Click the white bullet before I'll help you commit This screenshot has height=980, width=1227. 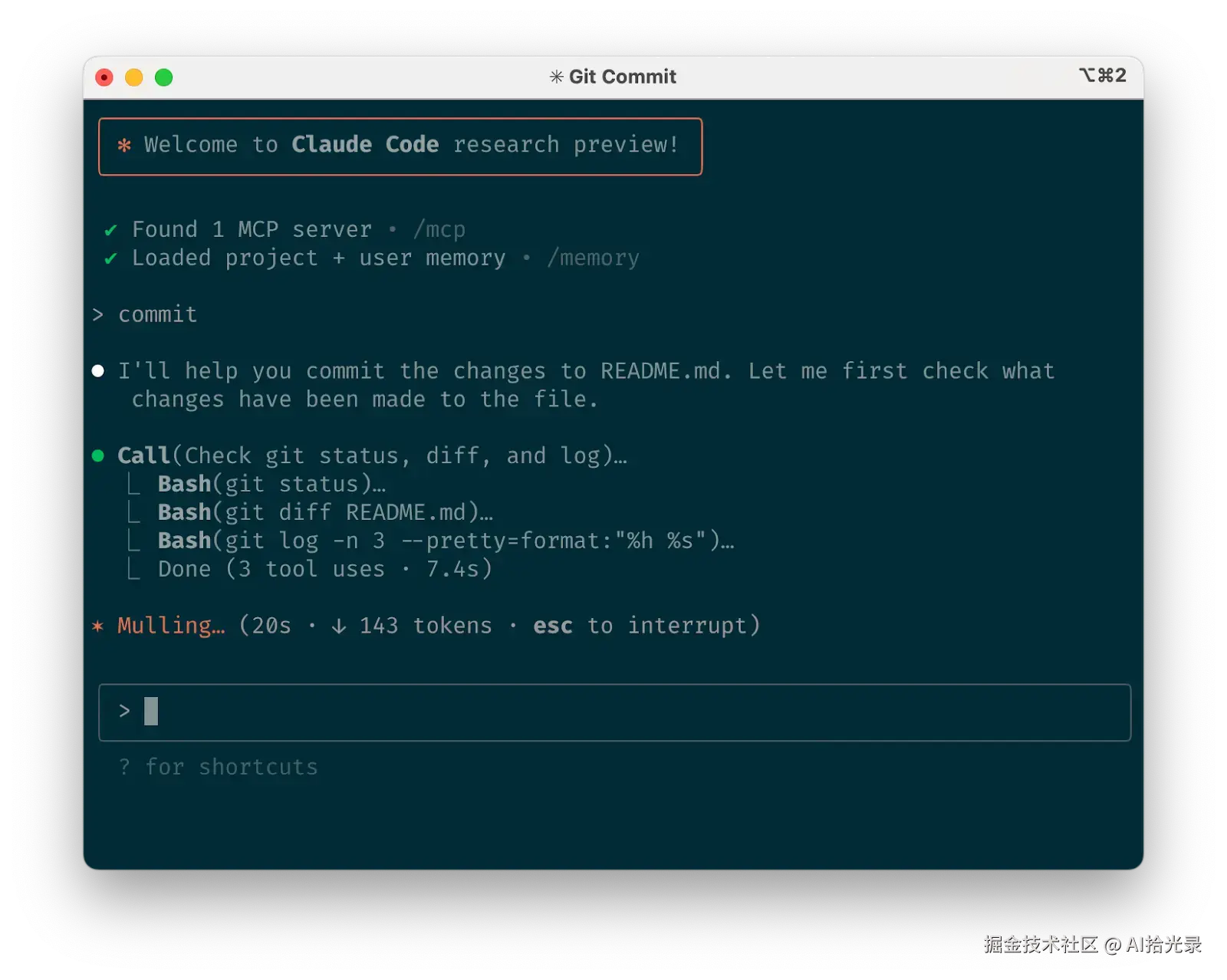click(x=98, y=371)
